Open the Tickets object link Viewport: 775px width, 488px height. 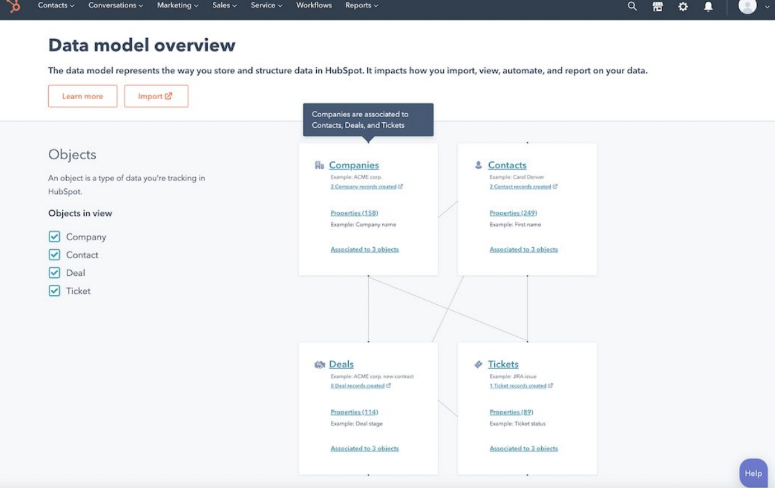pyautogui.click(x=503, y=364)
